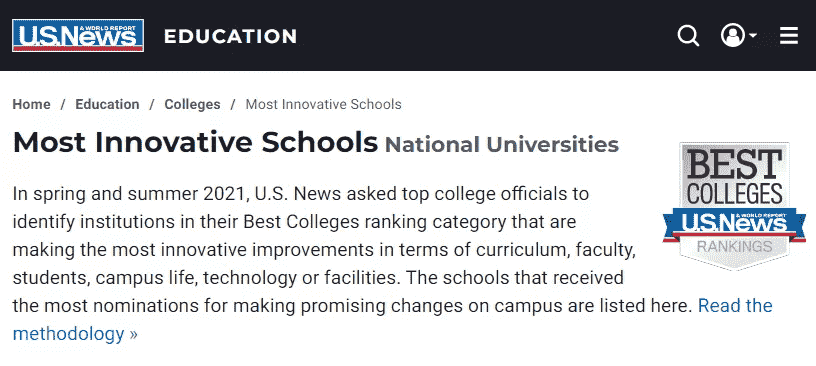Navigate to the Colleges breadcrumb

193,104
